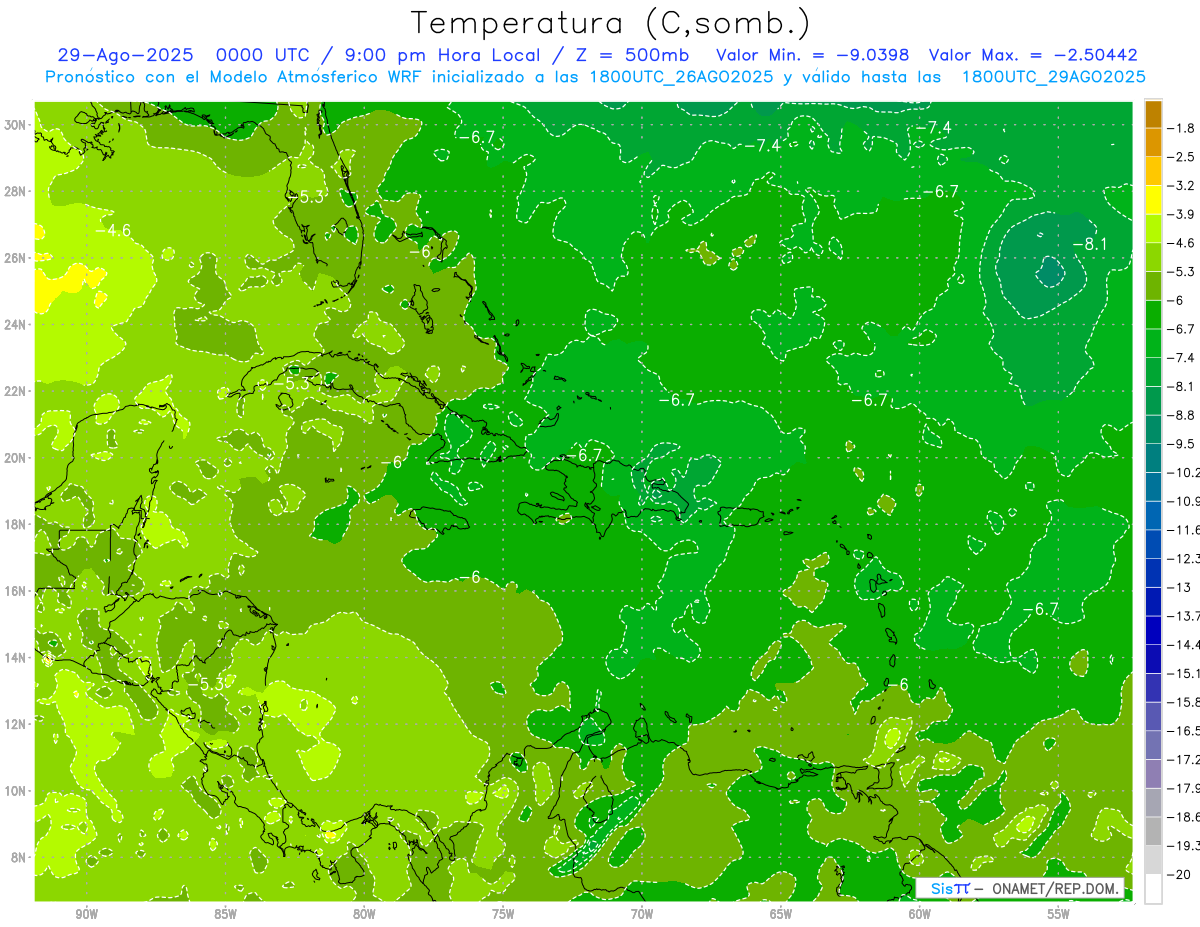This screenshot has width=1200, height=927.
Task: Click the 28N latitude axis label
Action: [x=17, y=191]
